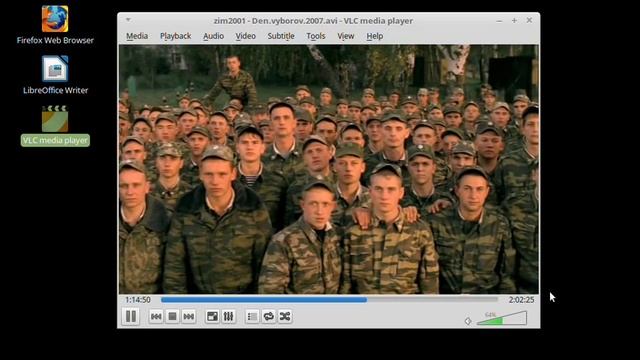Go to previous media track
Image resolution: width=640 pixels, height=360 pixels.
(156, 316)
